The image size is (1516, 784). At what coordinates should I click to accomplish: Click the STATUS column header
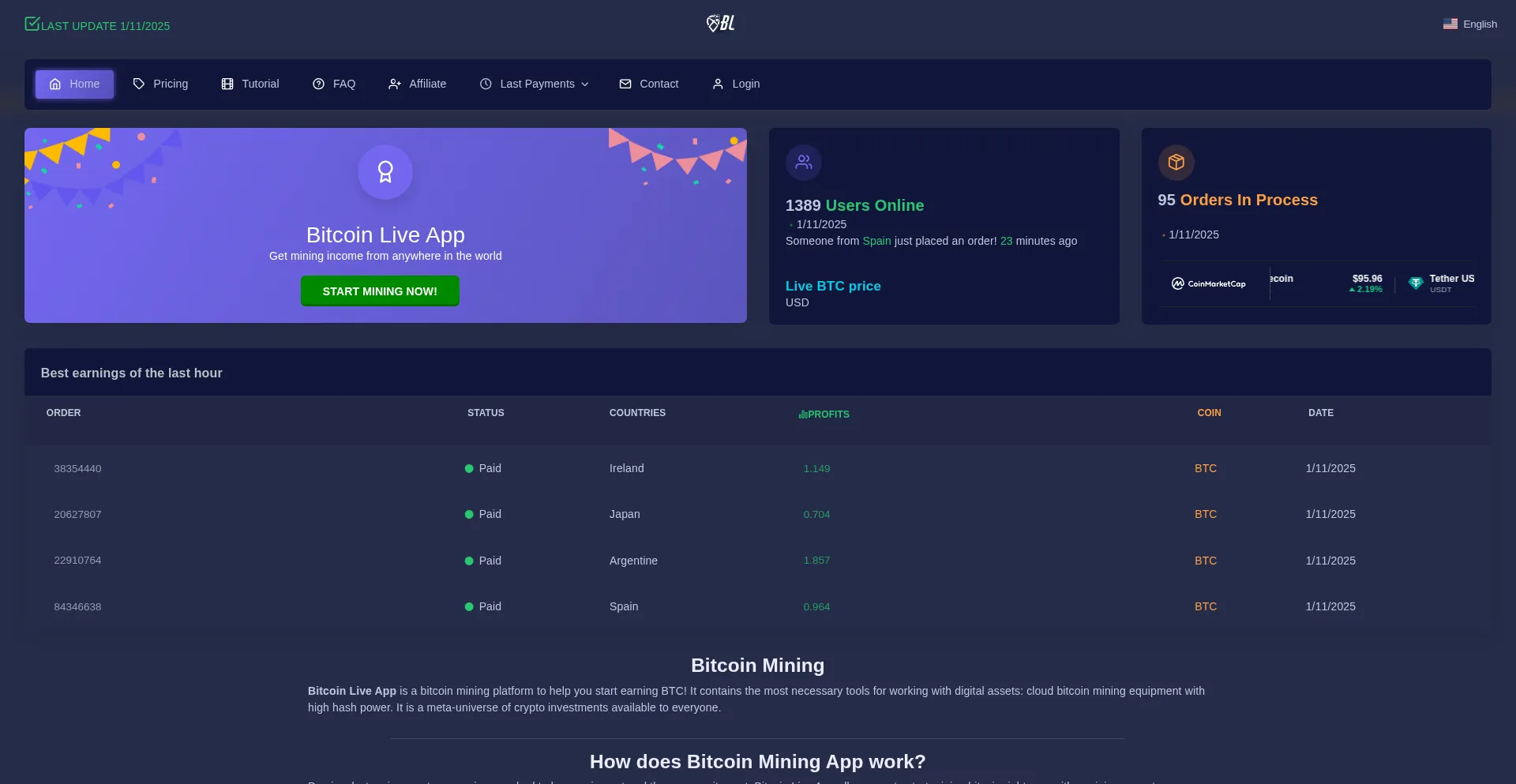(486, 413)
